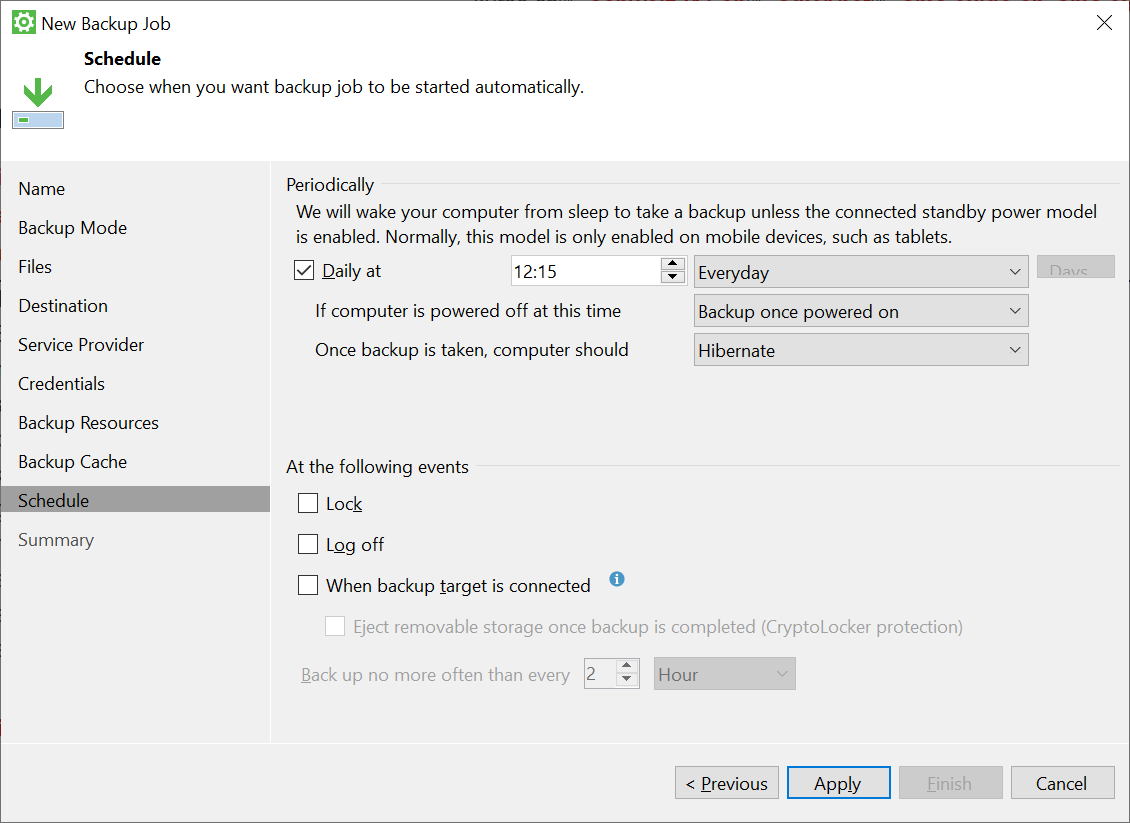Expand the Backup once powered on dropdown
This screenshot has height=823, width=1130.
point(860,311)
